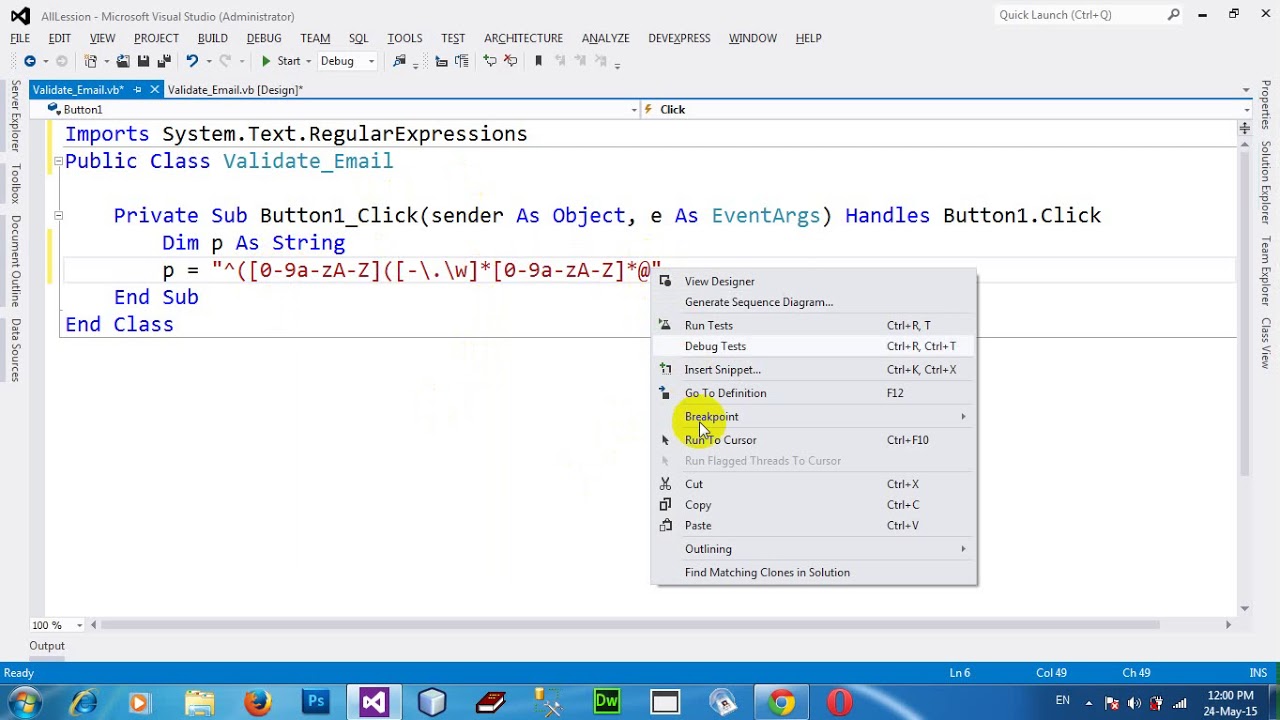Select Find Matching Clones in Solution
This screenshot has width=1280, height=720.
(x=814, y=572)
